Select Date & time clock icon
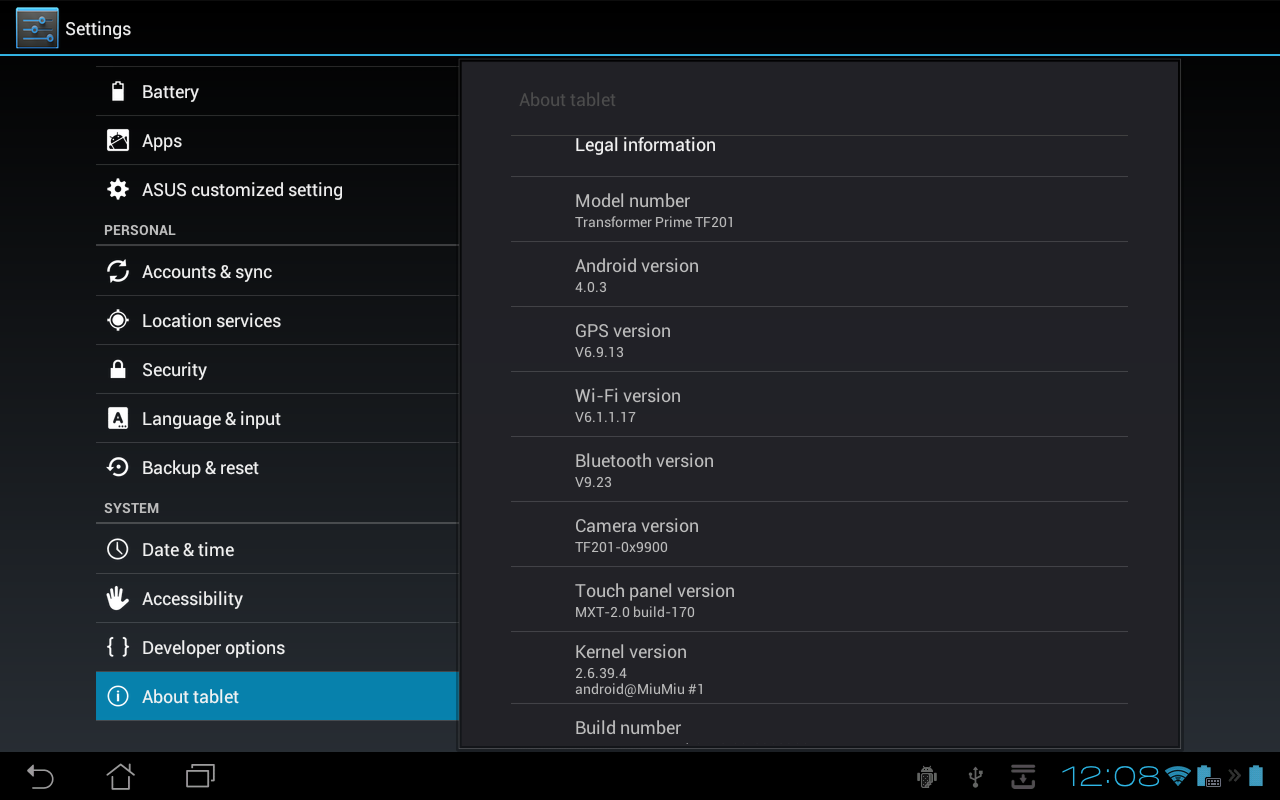Viewport: 1280px width, 800px height. (x=118, y=549)
